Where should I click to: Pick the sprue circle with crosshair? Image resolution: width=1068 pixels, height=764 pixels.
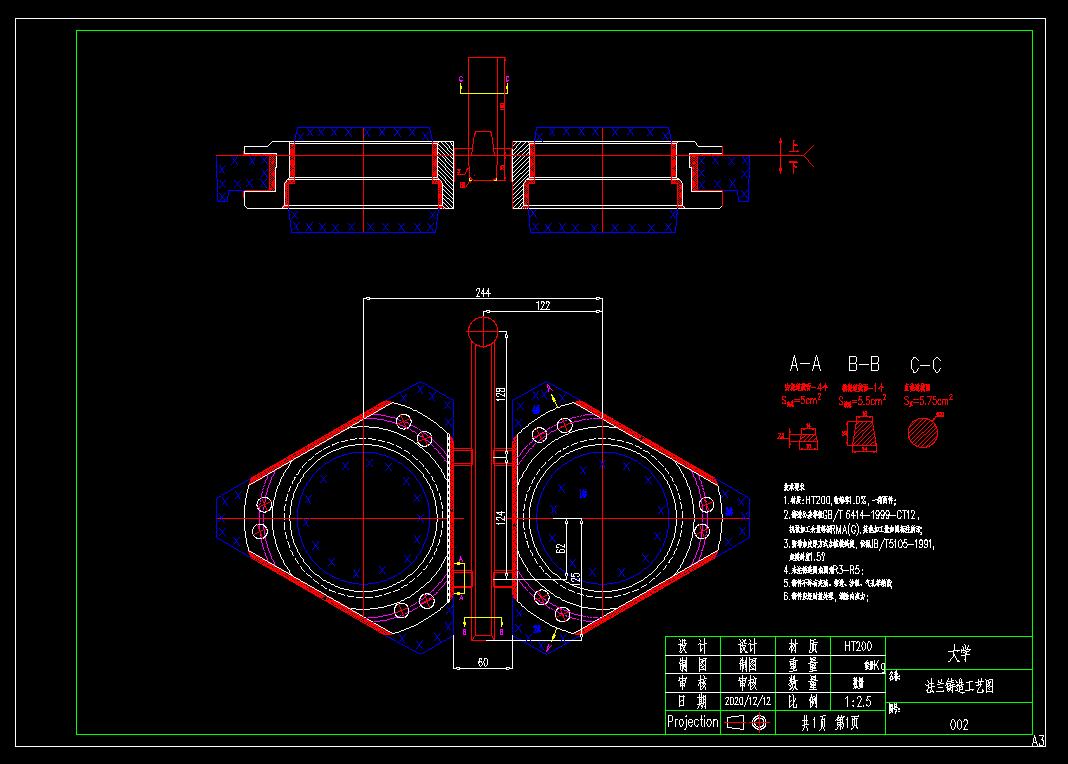[x=483, y=331]
